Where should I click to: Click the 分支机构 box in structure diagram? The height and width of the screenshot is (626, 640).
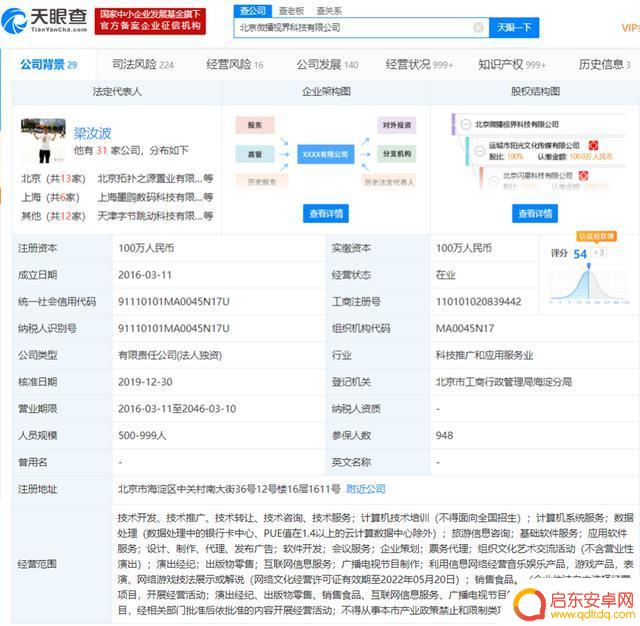pyautogui.click(x=397, y=154)
